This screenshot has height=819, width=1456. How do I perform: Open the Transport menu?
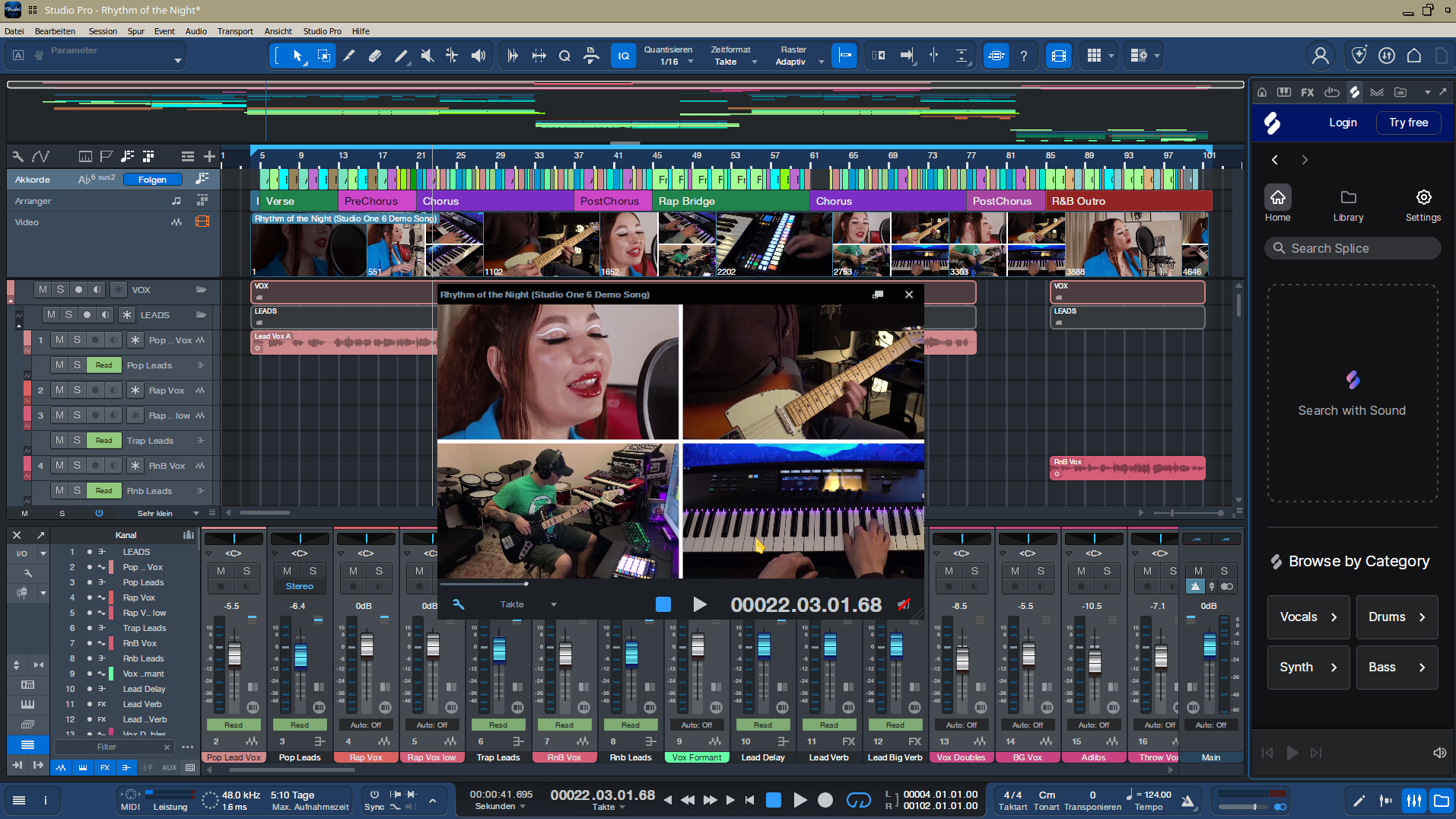235,31
